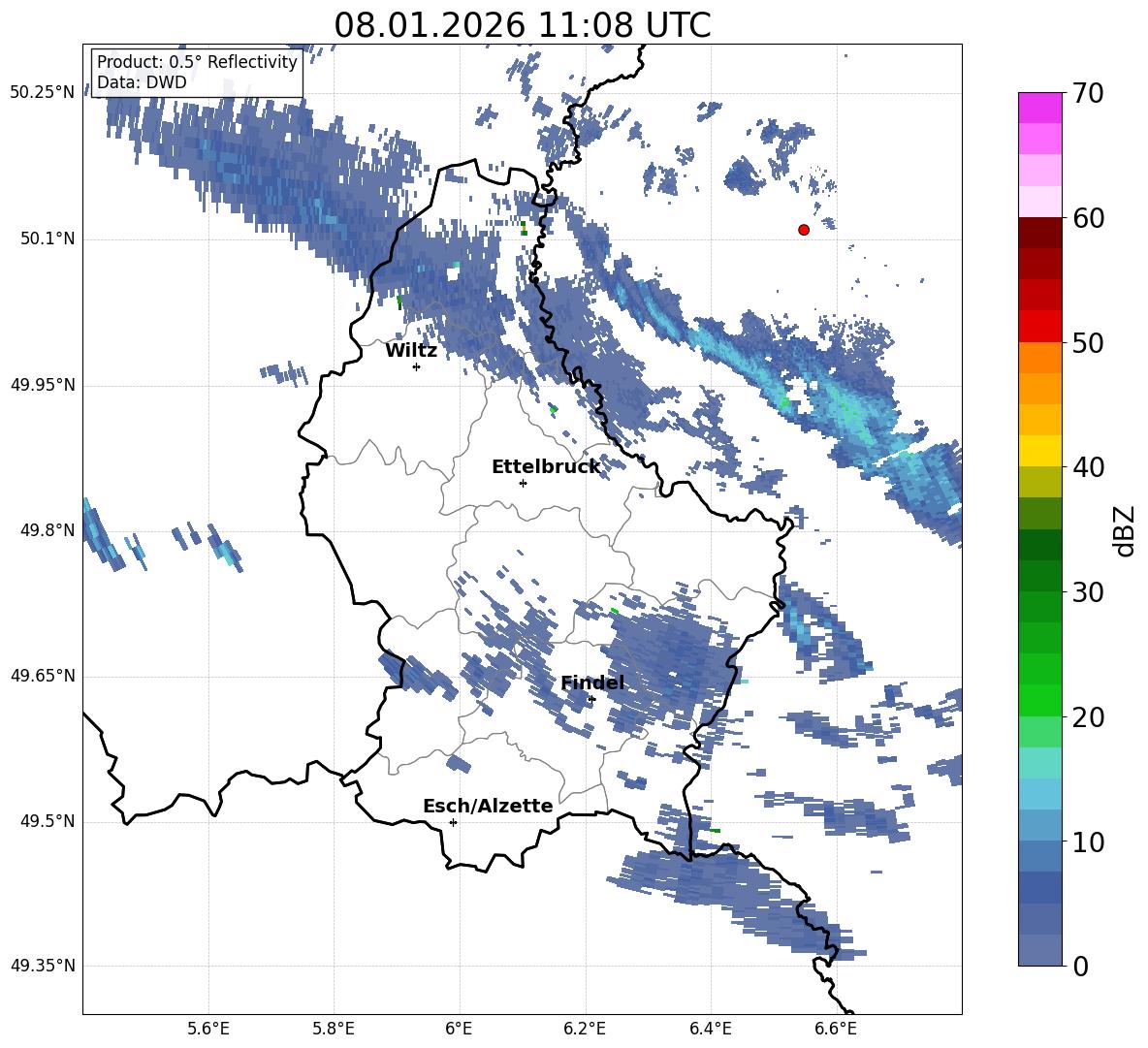Click the 10 tick label on colorbar
Screen dimensions: 1148x1048
[1088, 842]
